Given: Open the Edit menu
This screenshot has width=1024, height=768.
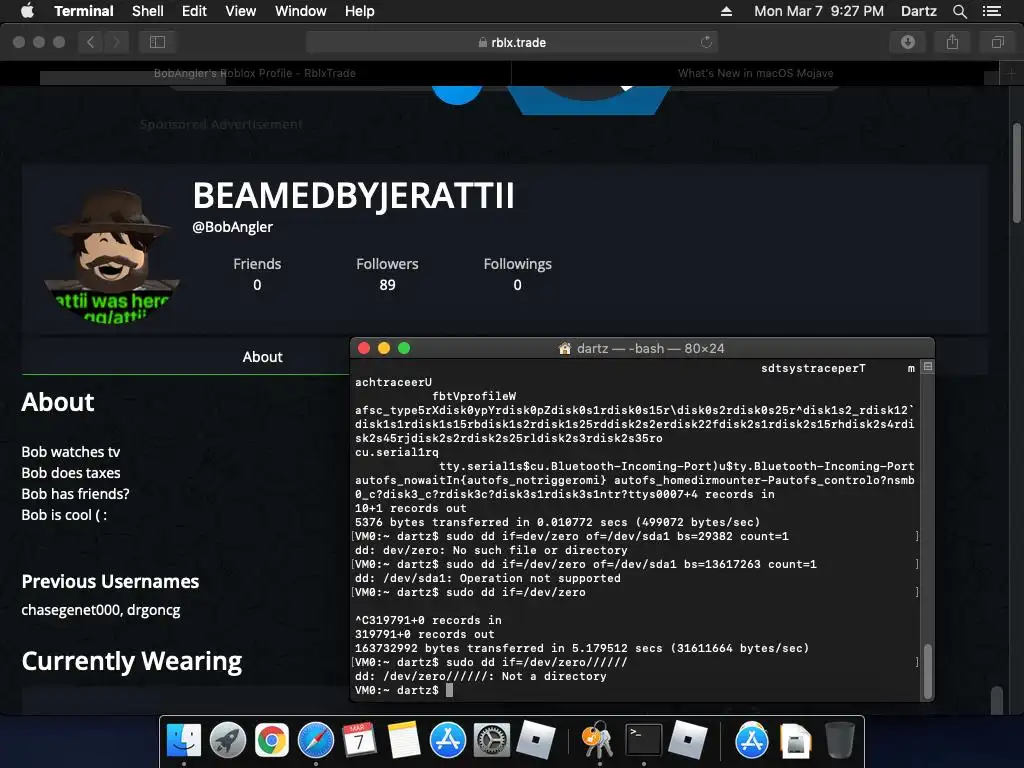Looking at the screenshot, I should (194, 11).
